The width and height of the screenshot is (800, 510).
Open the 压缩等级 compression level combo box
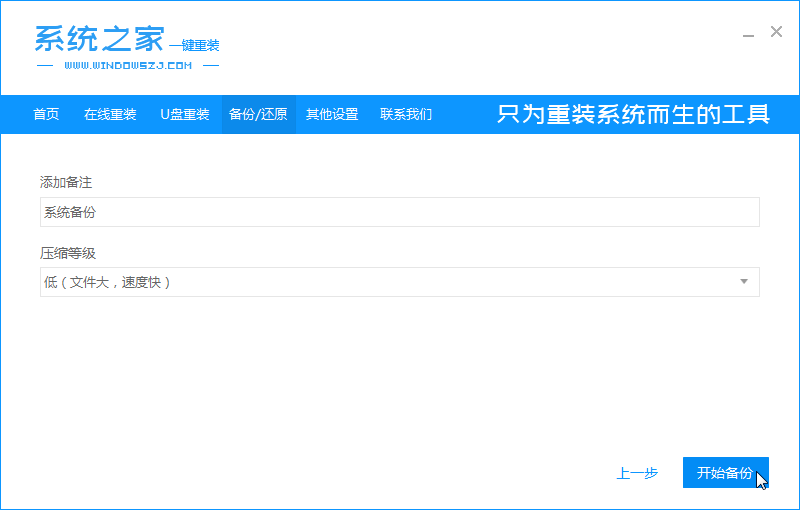(x=399, y=282)
